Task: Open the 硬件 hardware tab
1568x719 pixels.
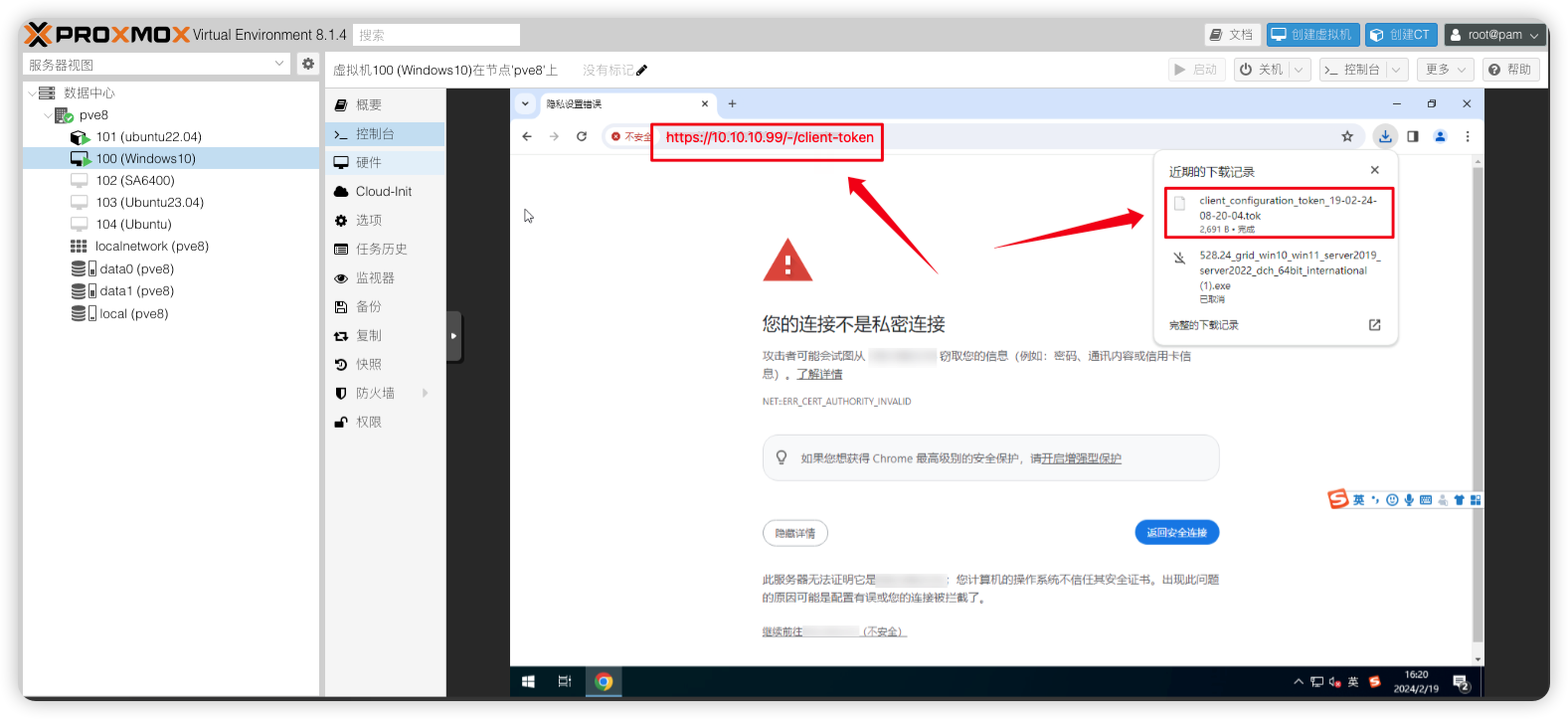Action: click(385, 162)
